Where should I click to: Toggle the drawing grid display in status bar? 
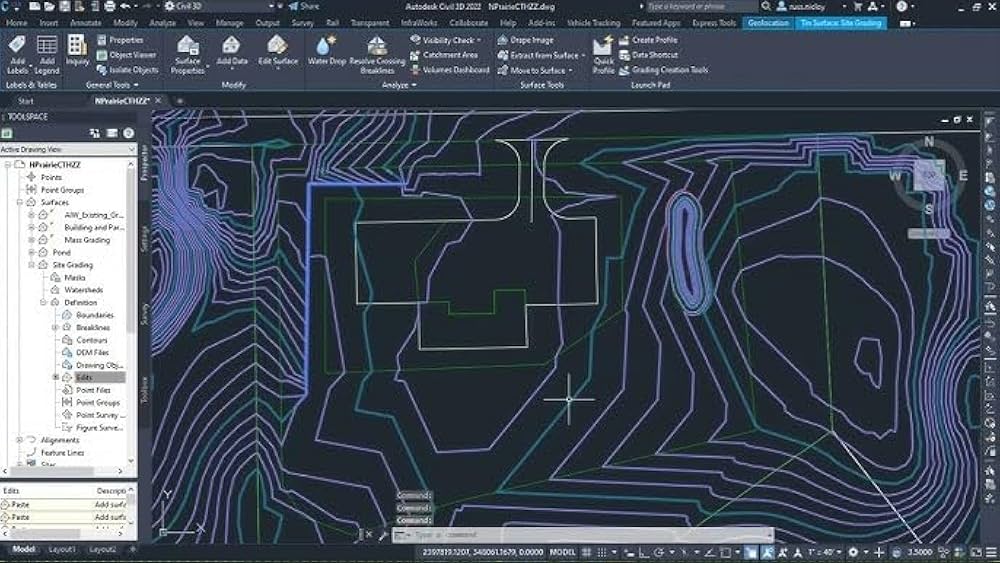tap(586, 552)
